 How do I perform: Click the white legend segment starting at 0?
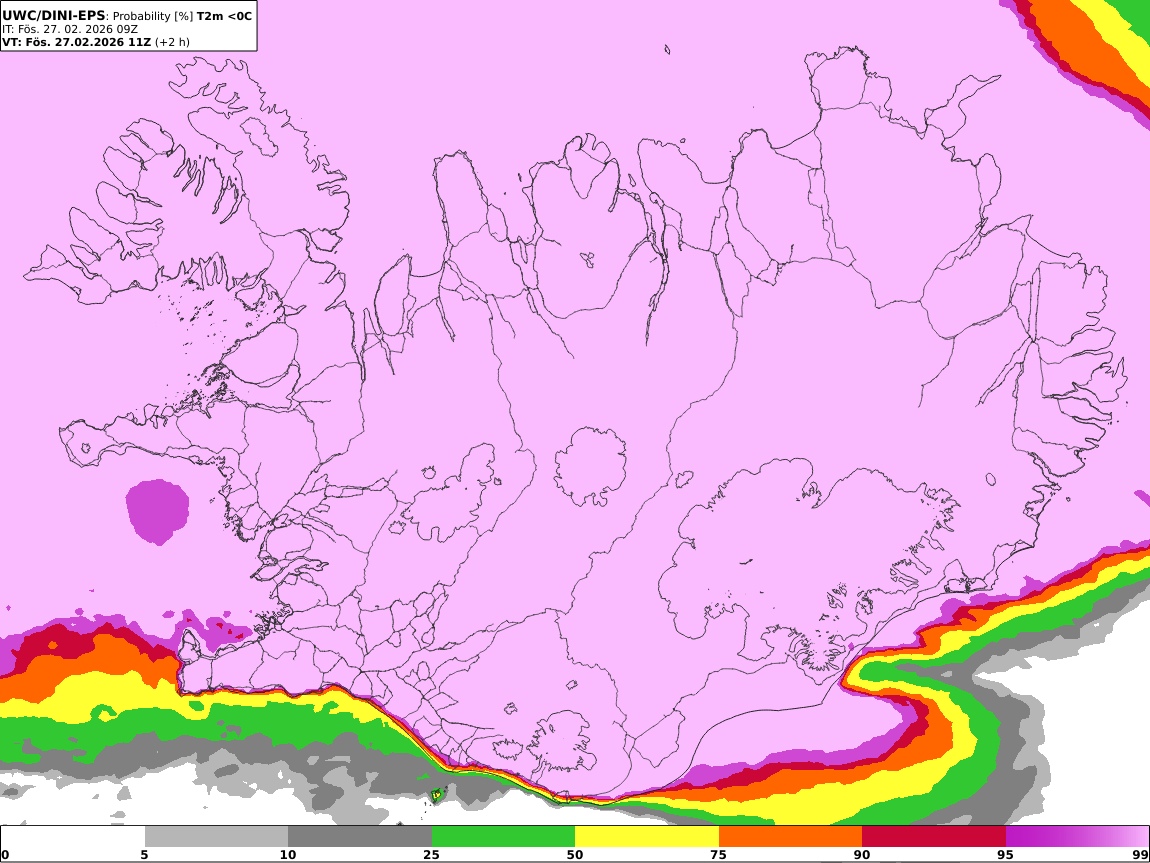point(73,836)
